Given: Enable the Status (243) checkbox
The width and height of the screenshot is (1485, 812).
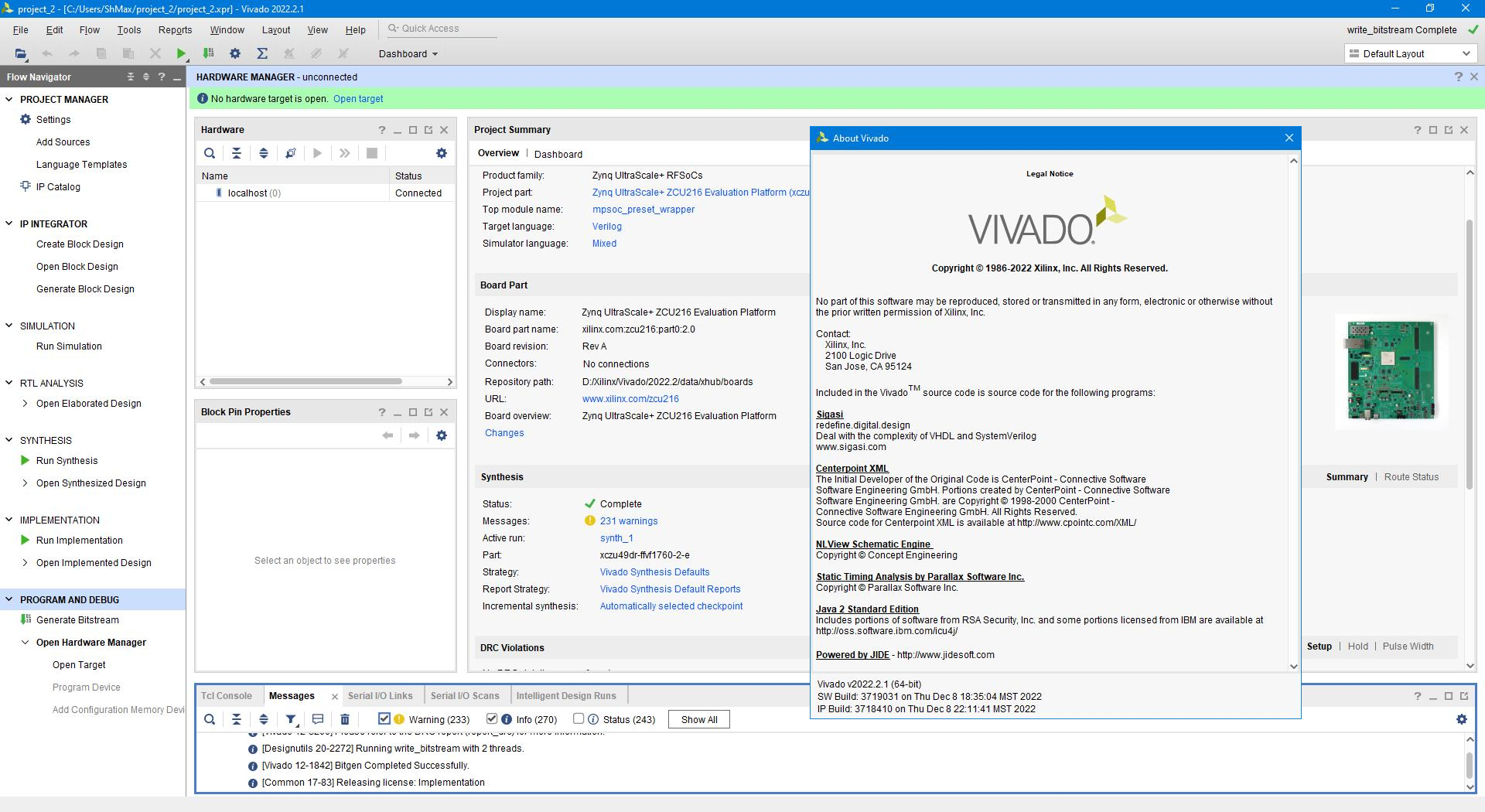Looking at the screenshot, I should pos(579,718).
